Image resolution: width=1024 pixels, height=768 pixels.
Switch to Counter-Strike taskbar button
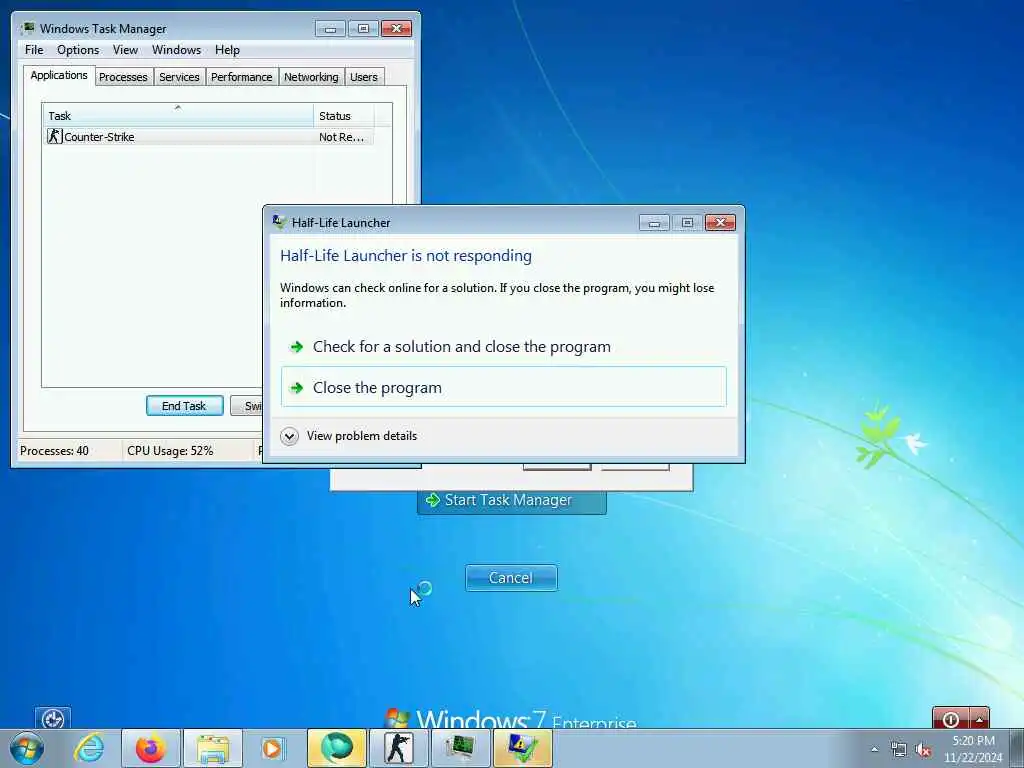[398, 748]
